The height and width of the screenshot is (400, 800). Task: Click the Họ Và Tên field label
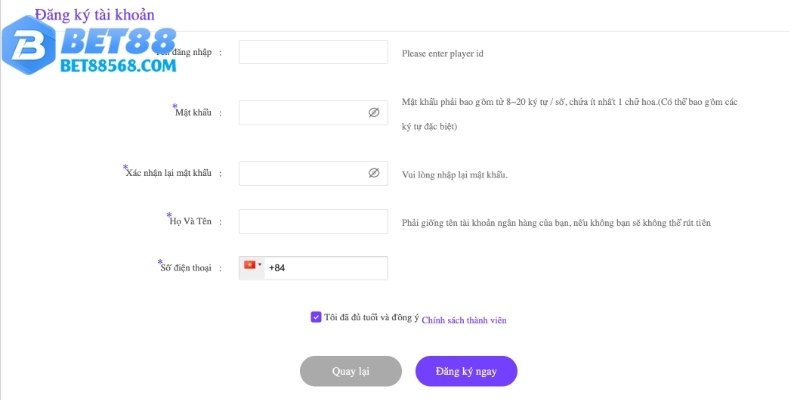point(190,221)
